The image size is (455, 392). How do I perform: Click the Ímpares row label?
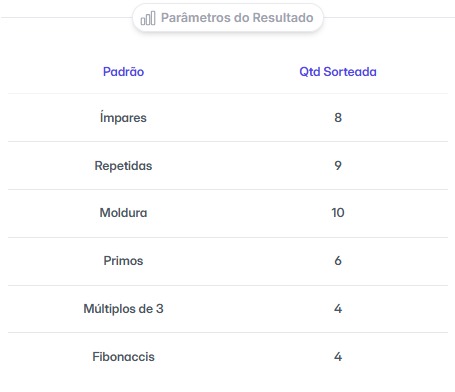(123, 117)
